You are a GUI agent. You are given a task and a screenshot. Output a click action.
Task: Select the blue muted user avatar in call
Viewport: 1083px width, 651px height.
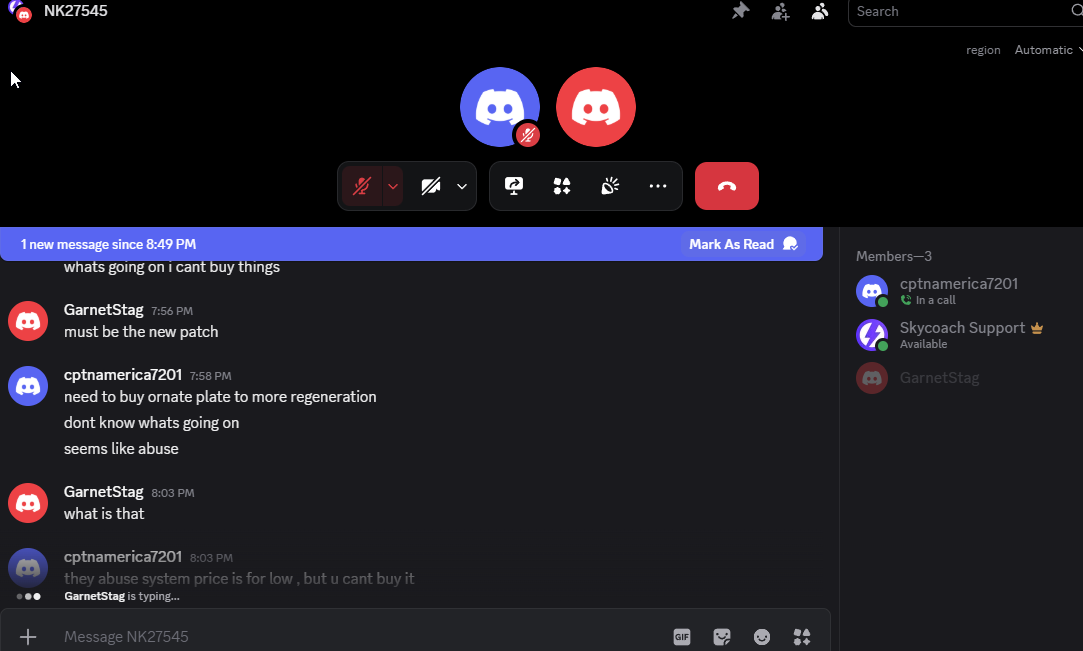[x=500, y=107]
